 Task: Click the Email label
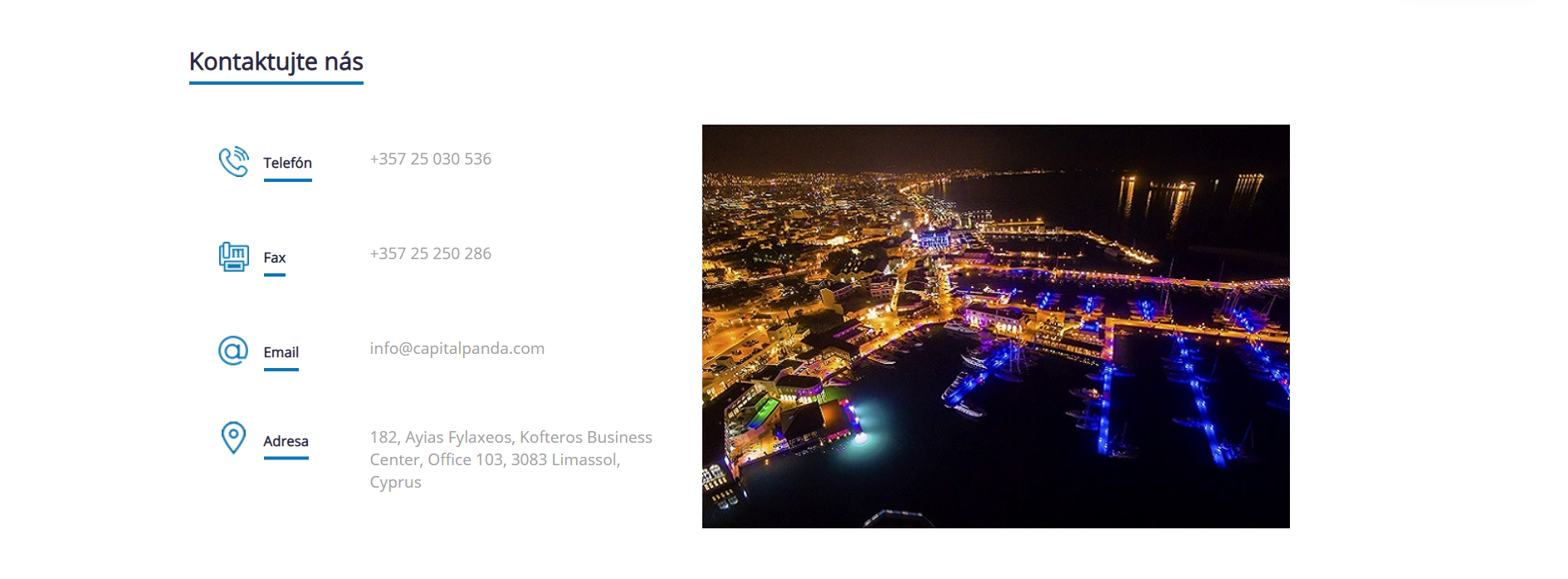pyautogui.click(x=281, y=352)
